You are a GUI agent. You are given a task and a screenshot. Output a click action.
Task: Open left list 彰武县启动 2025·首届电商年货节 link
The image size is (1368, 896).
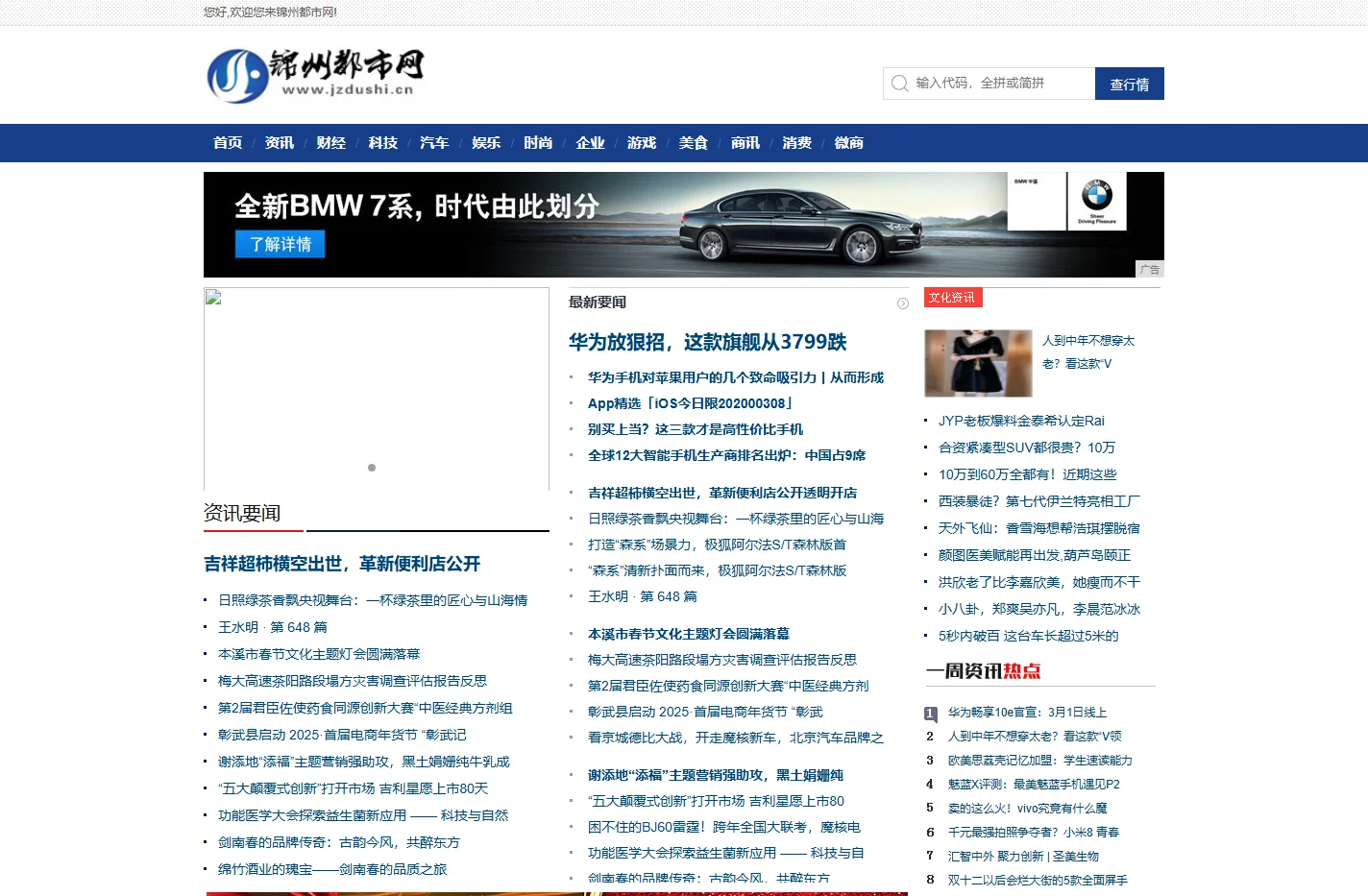click(x=342, y=735)
